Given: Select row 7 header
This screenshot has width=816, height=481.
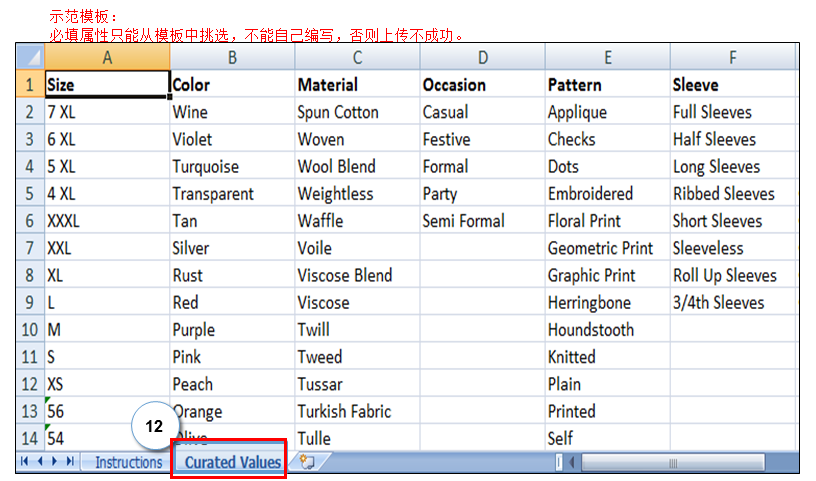Looking at the screenshot, I should (31, 247).
